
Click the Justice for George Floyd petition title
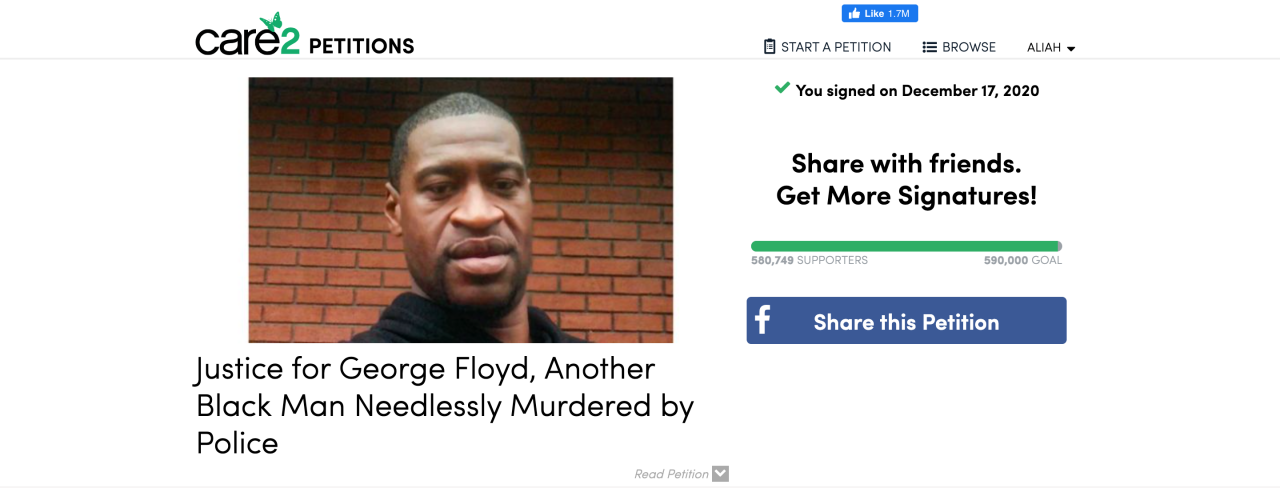click(445, 405)
